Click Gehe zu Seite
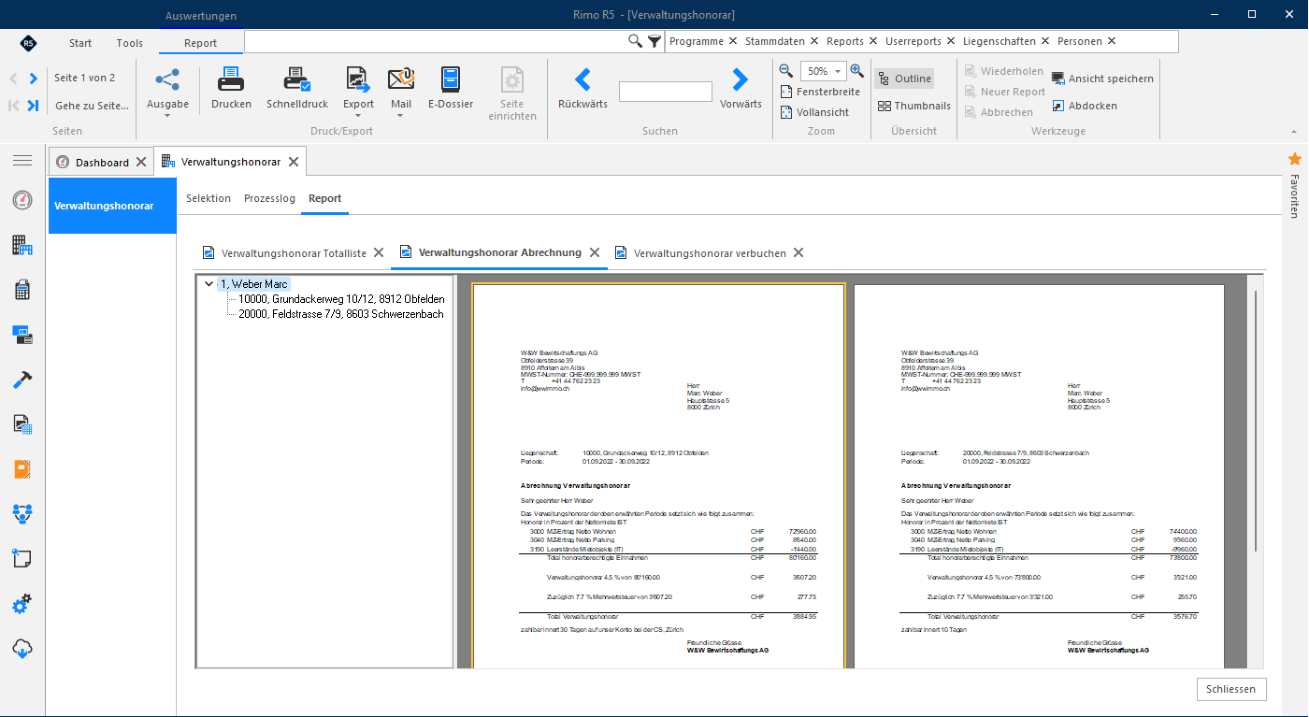This screenshot has width=1309, height=717. pyautogui.click(x=91, y=105)
